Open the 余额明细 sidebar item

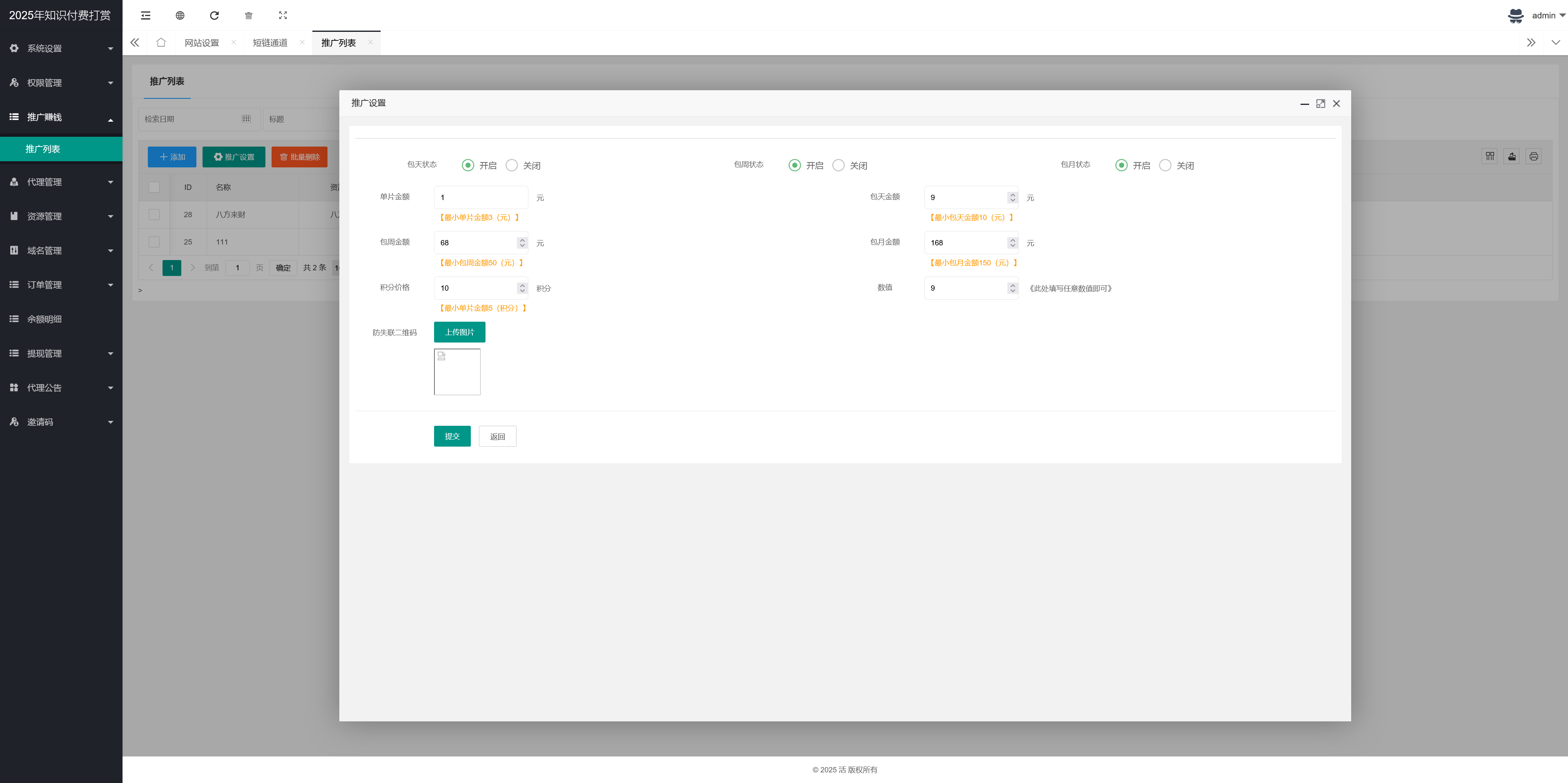45,319
